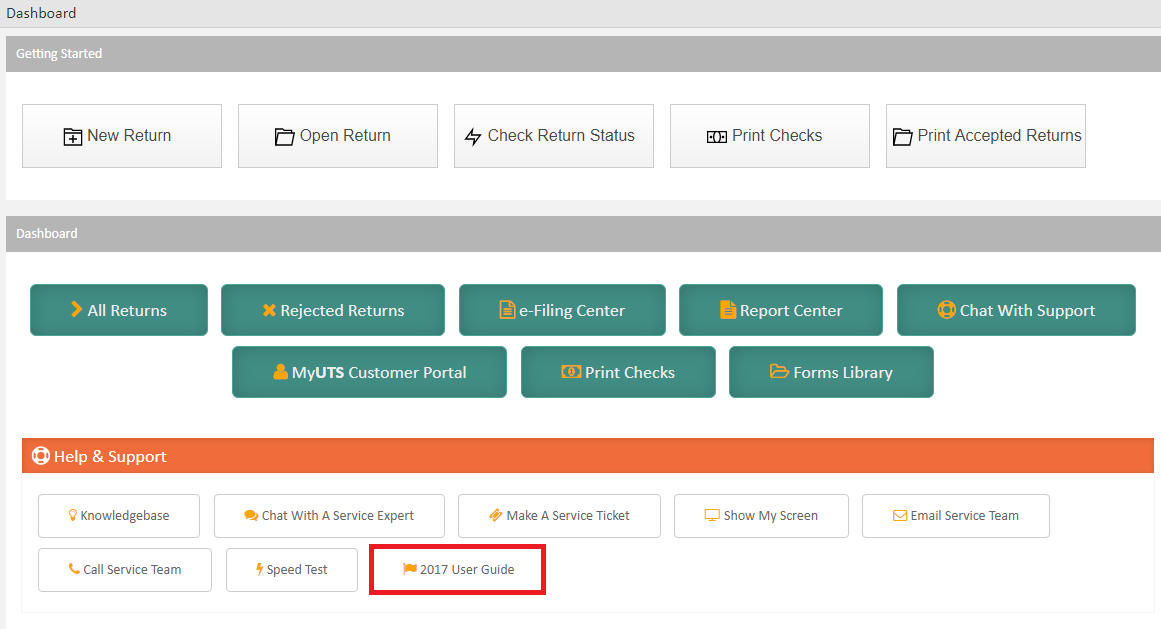Click the flag icon on 2017 User Guide

(409, 568)
